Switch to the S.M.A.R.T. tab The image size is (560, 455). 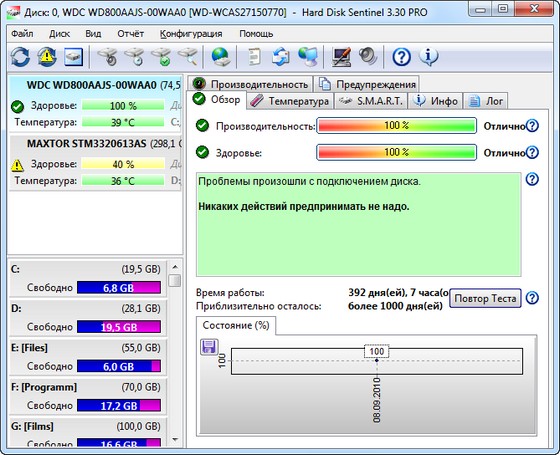(371, 101)
